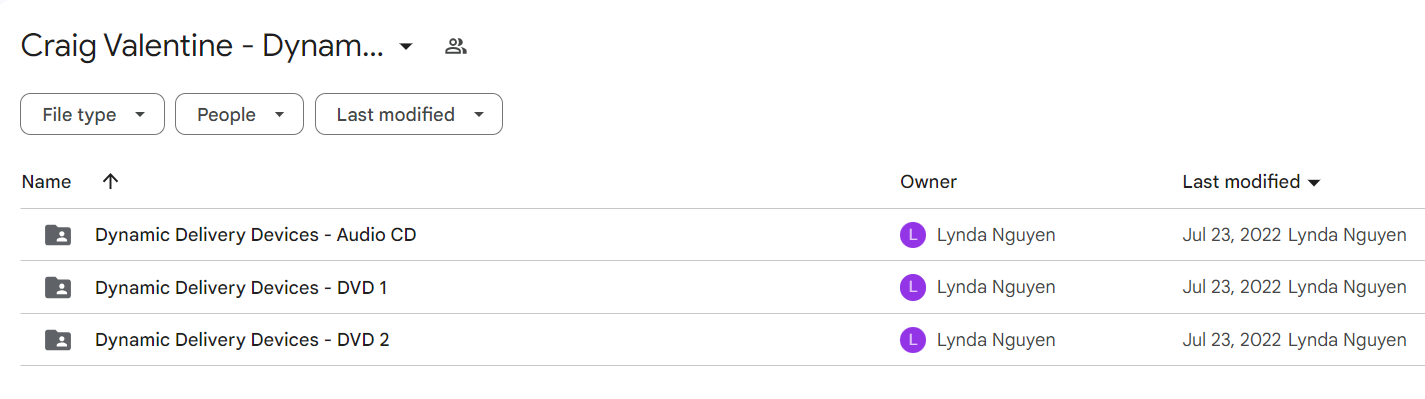Viewport: 1425px width, 399px height.
Task: Click Lynda Nguyen avatar in DVD 2 row
Action: point(912,340)
